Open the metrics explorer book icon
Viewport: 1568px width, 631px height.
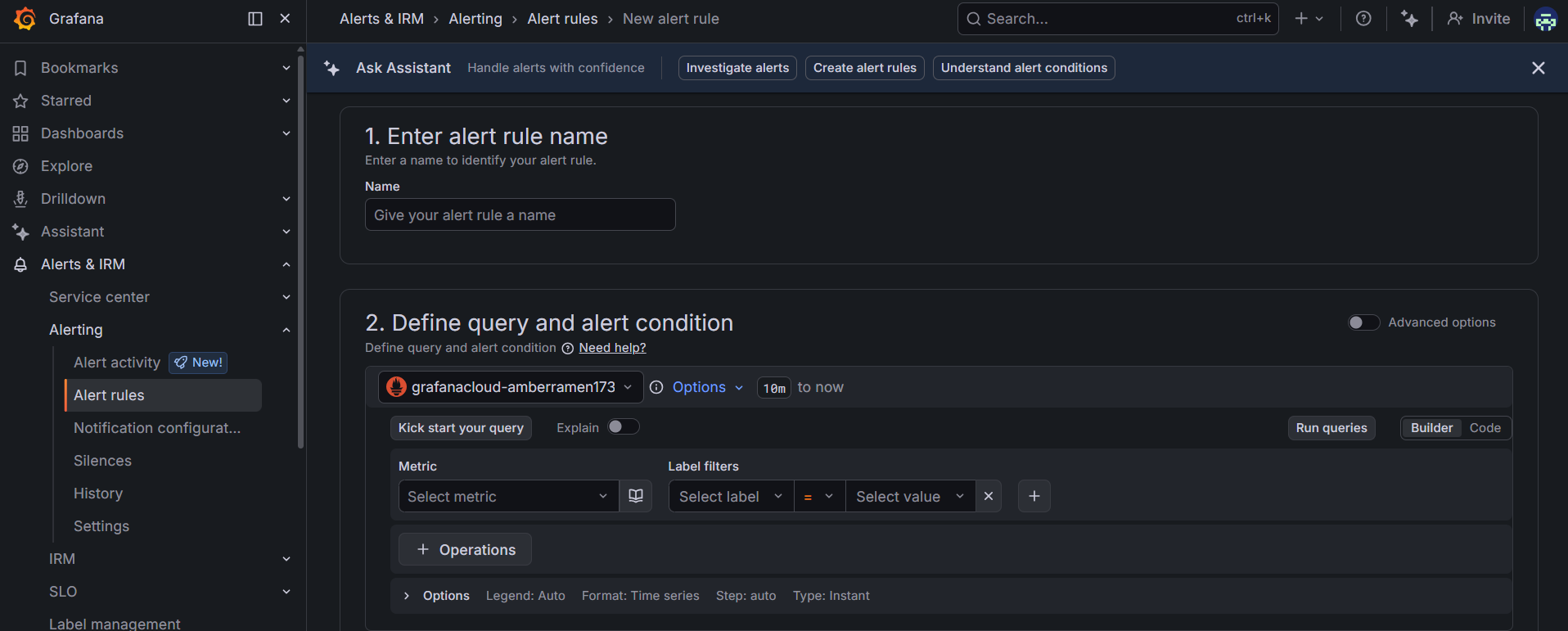click(636, 496)
